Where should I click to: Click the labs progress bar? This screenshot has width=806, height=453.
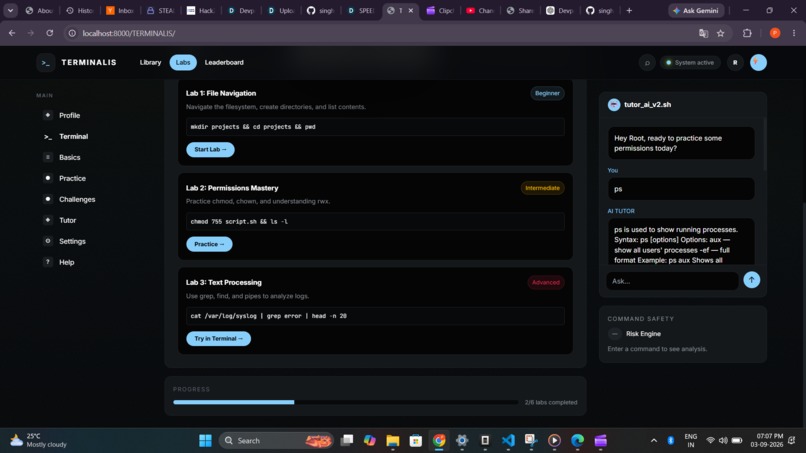(345, 402)
